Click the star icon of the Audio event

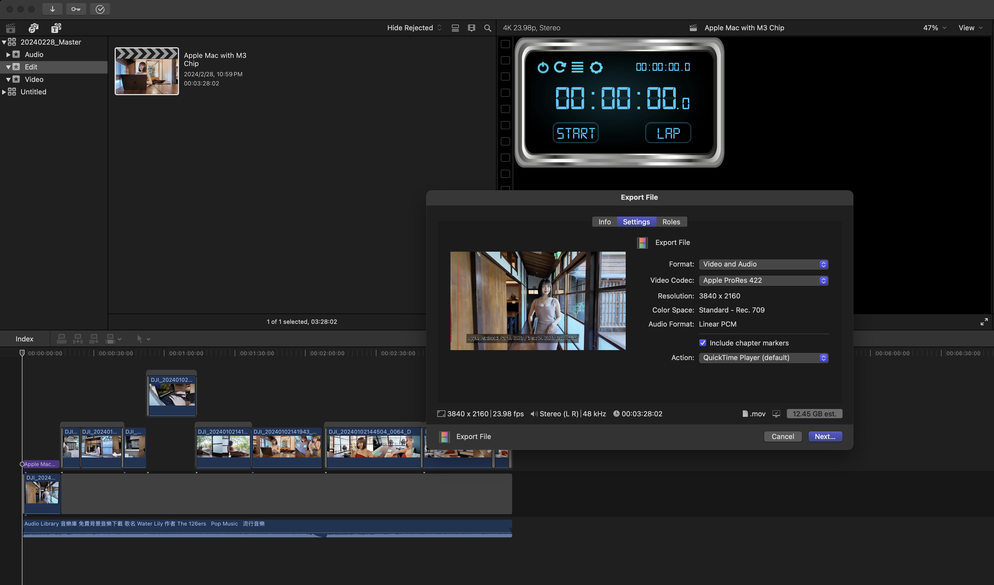point(16,55)
